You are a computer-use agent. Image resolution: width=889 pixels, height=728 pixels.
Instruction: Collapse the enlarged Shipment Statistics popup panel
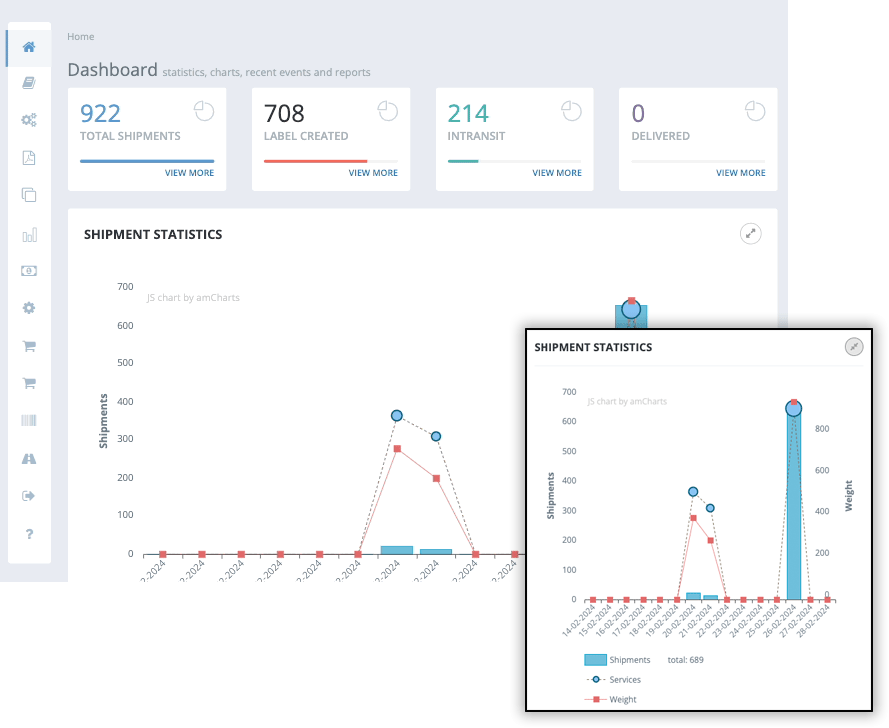click(853, 347)
